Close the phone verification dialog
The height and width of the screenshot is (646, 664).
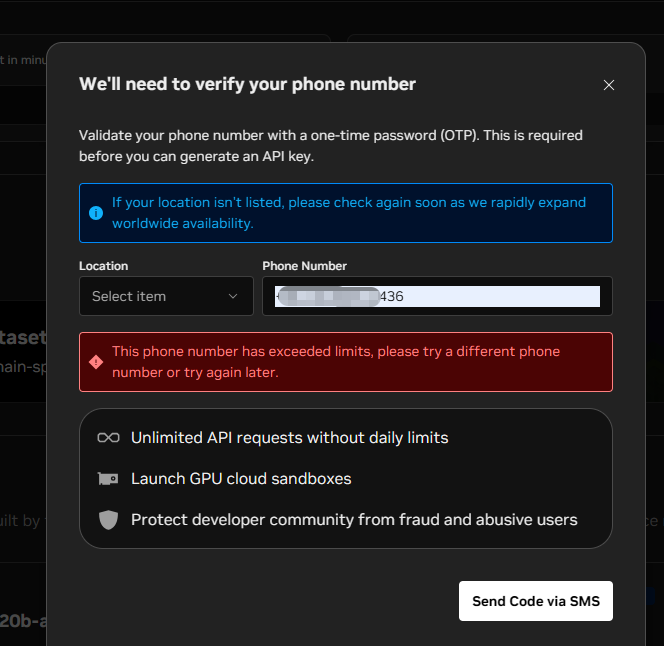pos(608,85)
